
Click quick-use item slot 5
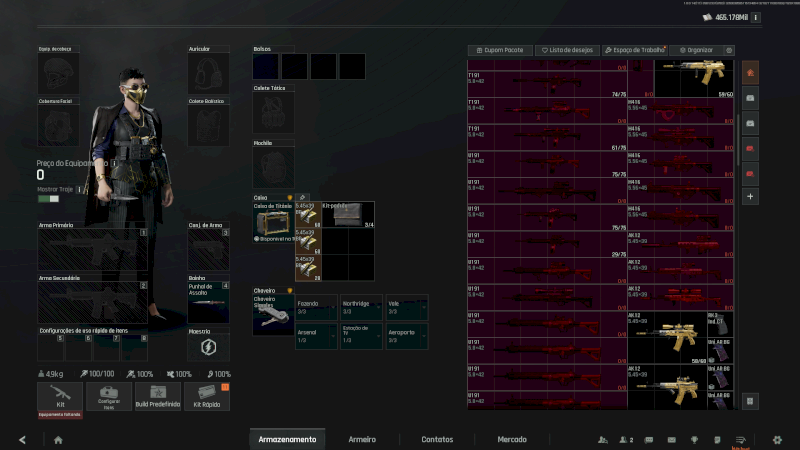pyautogui.click(x=51, y=347)
